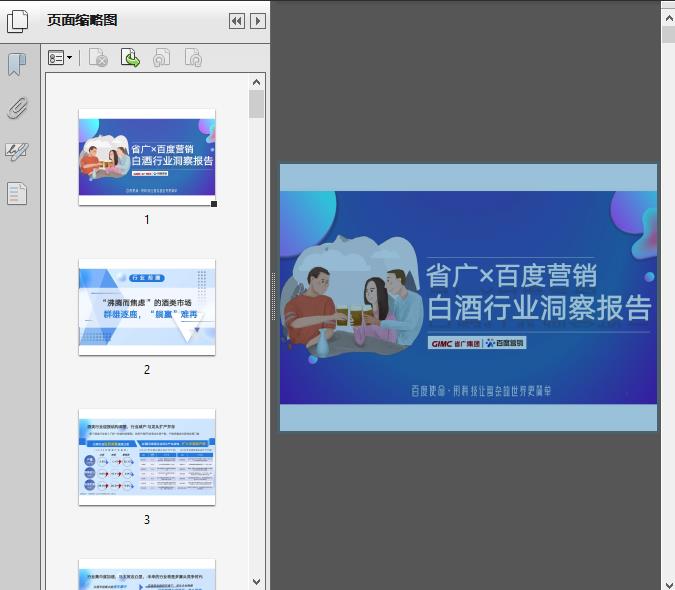Click the insert page green arrow icon
The height and width of the screenshot is (590, 675).
(130, 58)
